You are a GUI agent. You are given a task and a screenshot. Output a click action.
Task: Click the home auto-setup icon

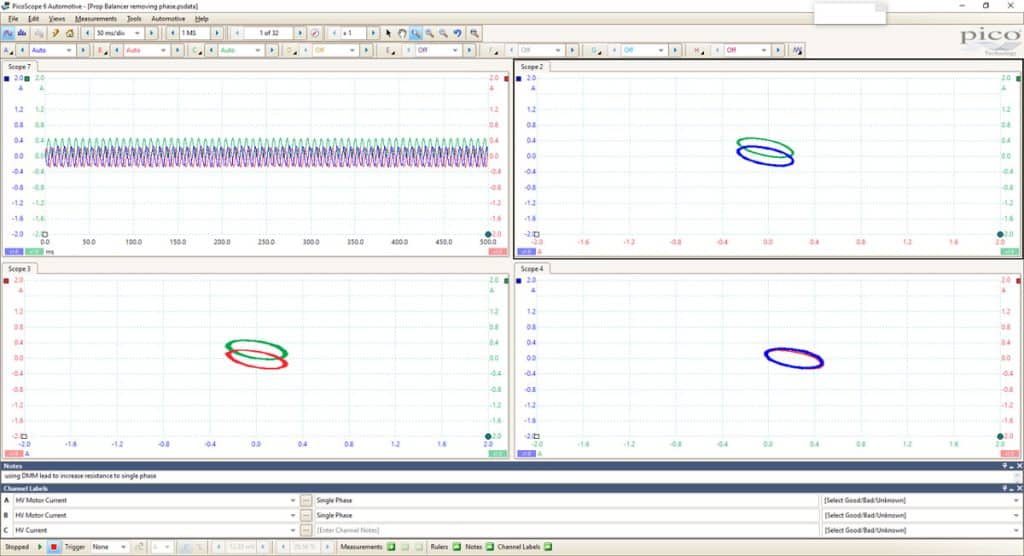(x=70, y=33)
